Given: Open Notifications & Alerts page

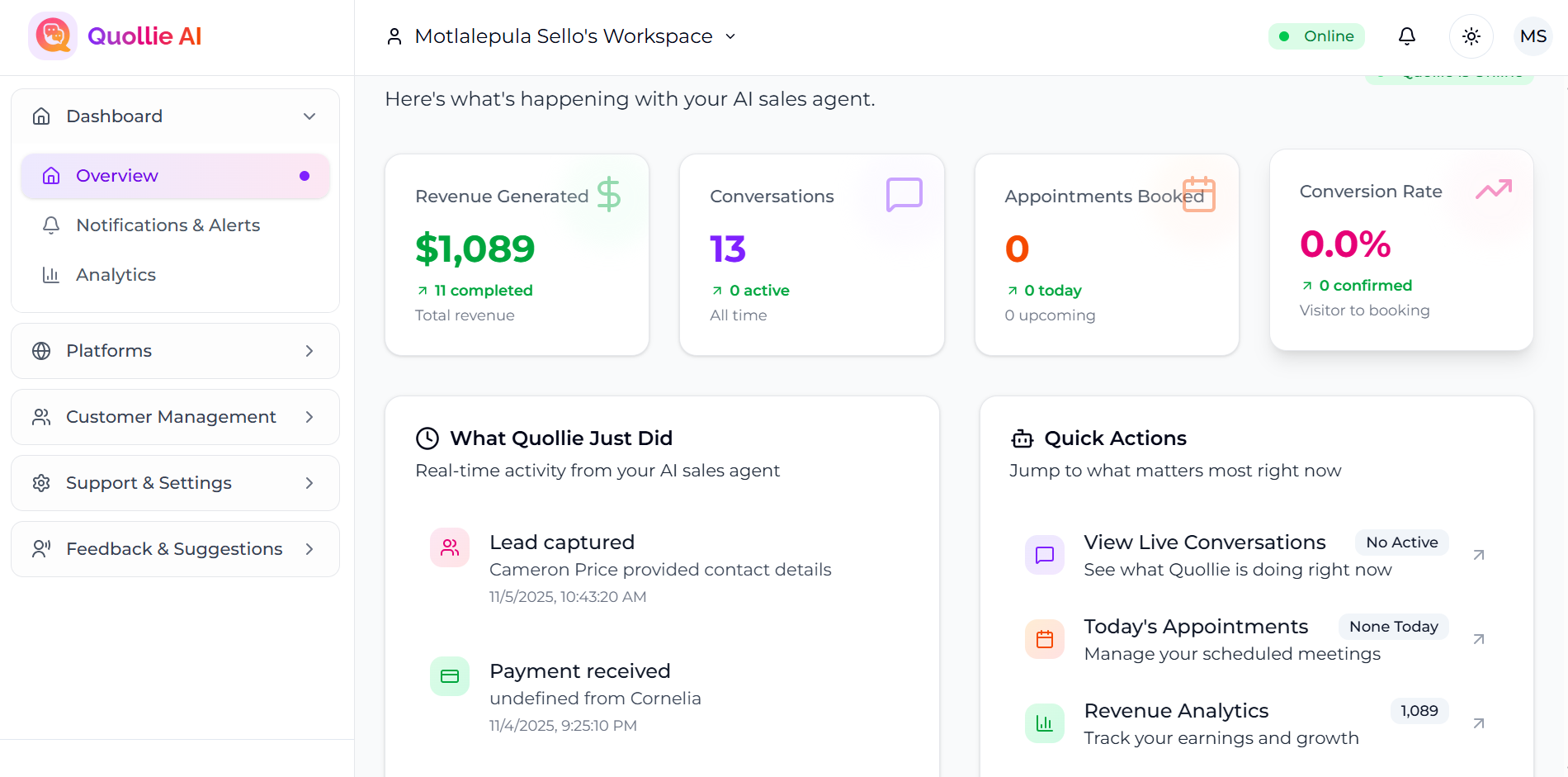Looking at the screenshot, I should tap(175, 225).
